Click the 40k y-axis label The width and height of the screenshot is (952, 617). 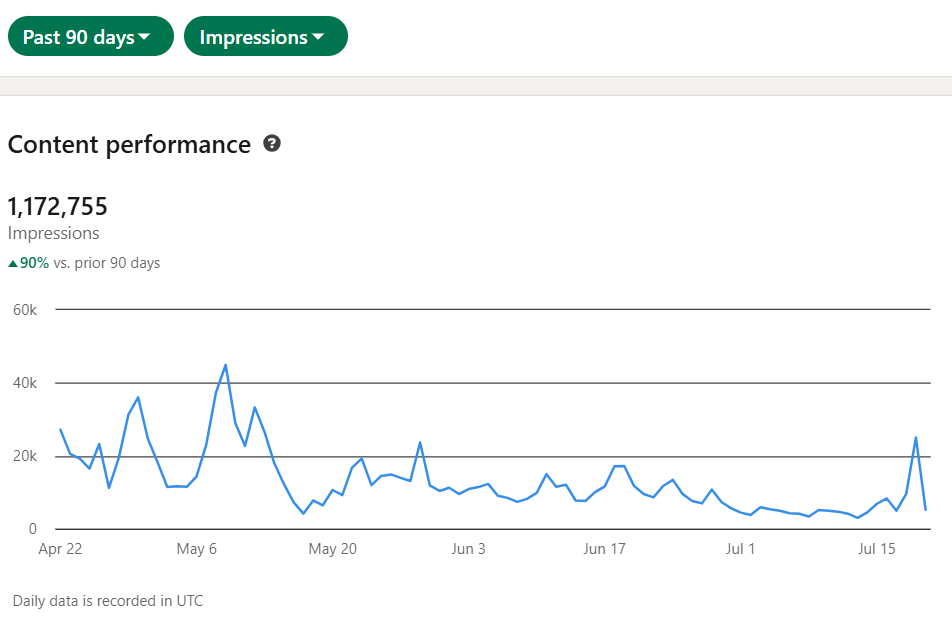tap(24, 383)
